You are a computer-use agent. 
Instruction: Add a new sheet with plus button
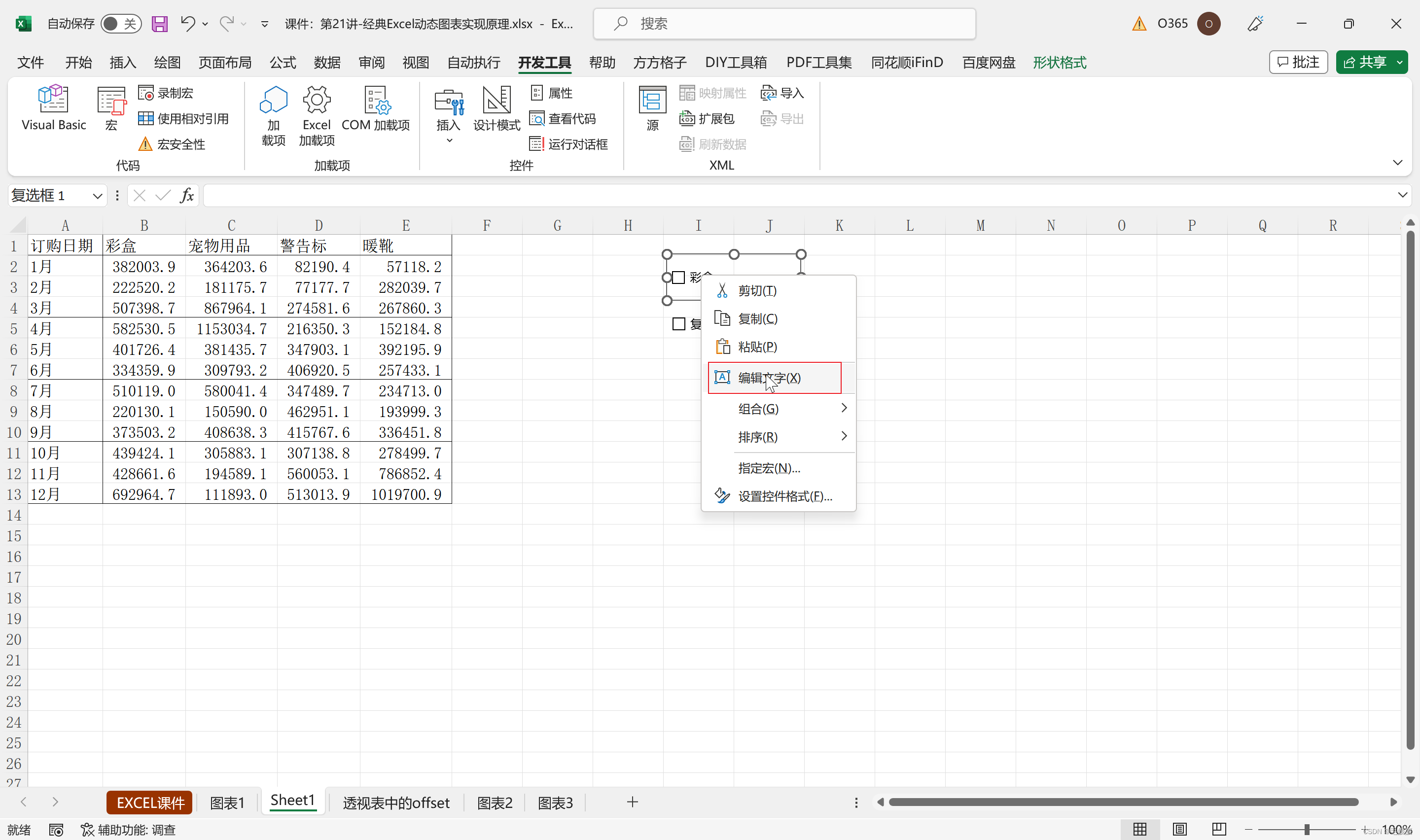[x=632, y=802]
